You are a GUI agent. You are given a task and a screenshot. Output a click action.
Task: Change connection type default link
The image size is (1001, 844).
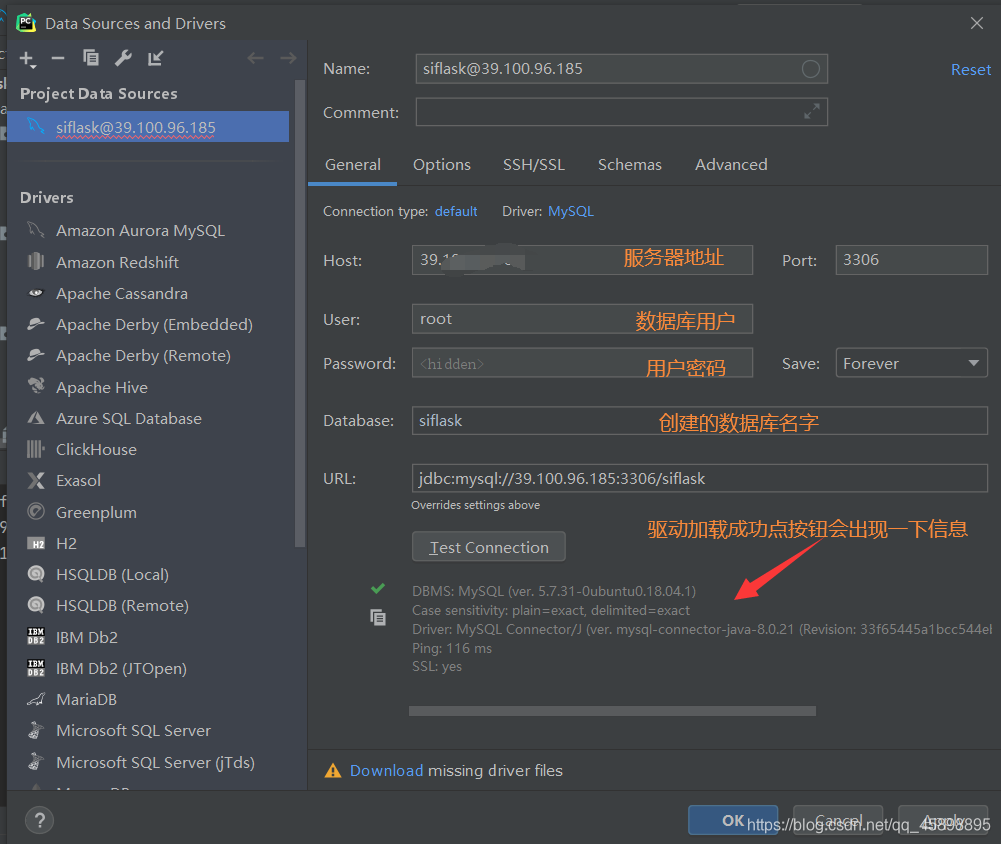click(456, 211)
